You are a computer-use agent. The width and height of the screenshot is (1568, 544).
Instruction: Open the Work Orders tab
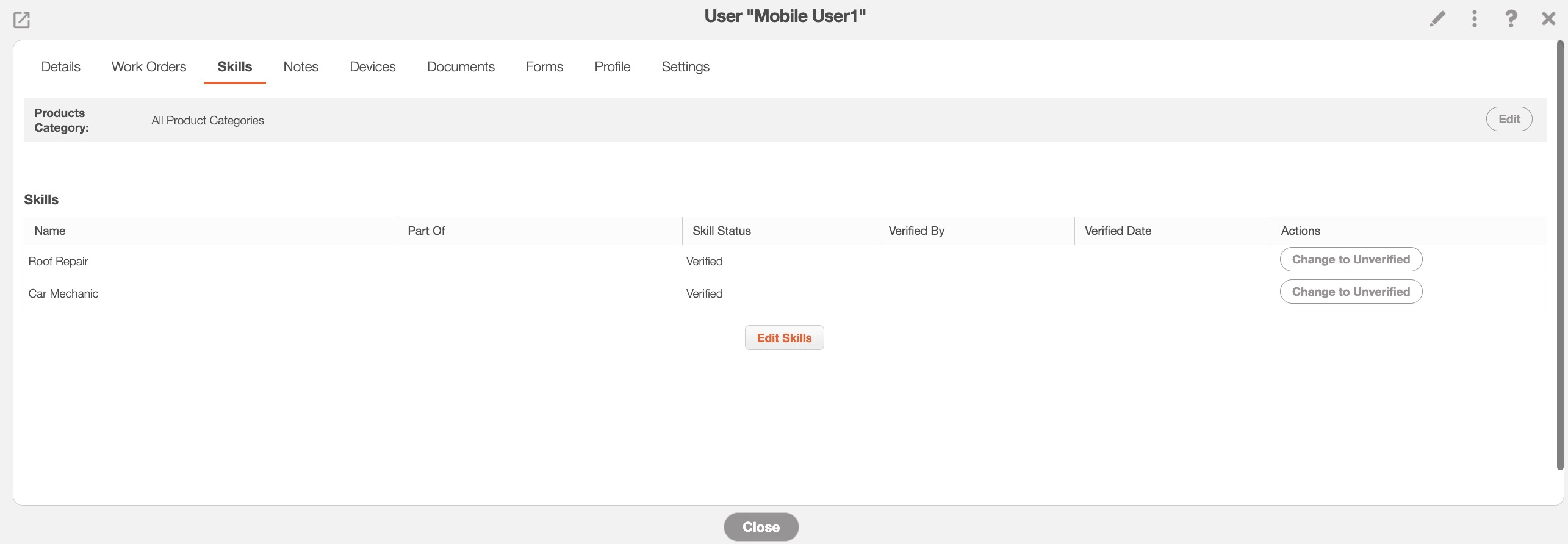click(x=148, y=66)
